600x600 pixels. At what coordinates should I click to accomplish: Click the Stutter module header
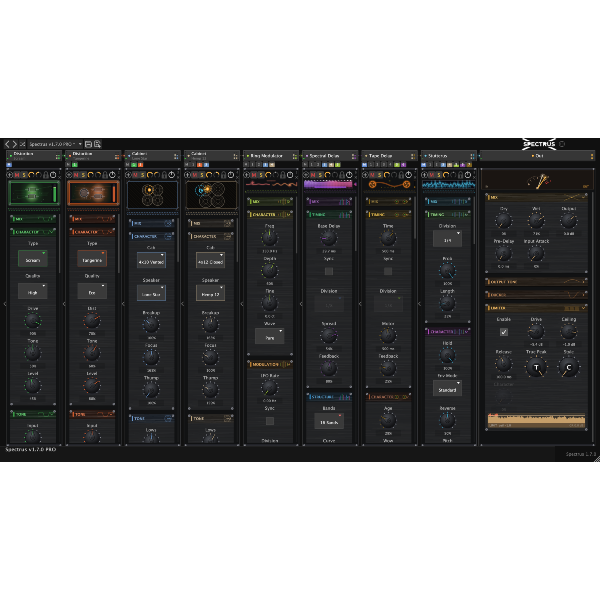tap(448, 156)
